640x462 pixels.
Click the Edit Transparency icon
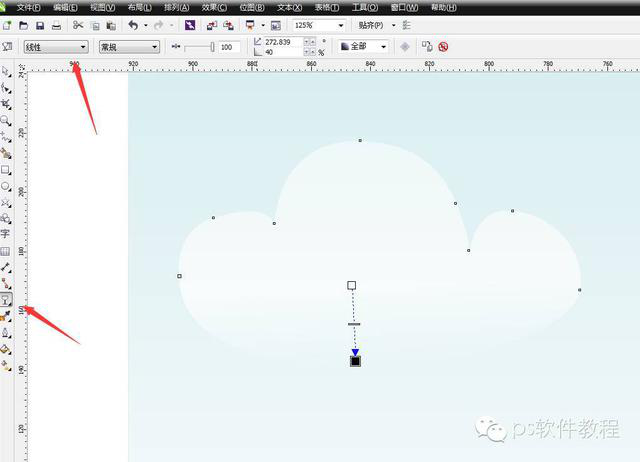(x=7, y=47)
